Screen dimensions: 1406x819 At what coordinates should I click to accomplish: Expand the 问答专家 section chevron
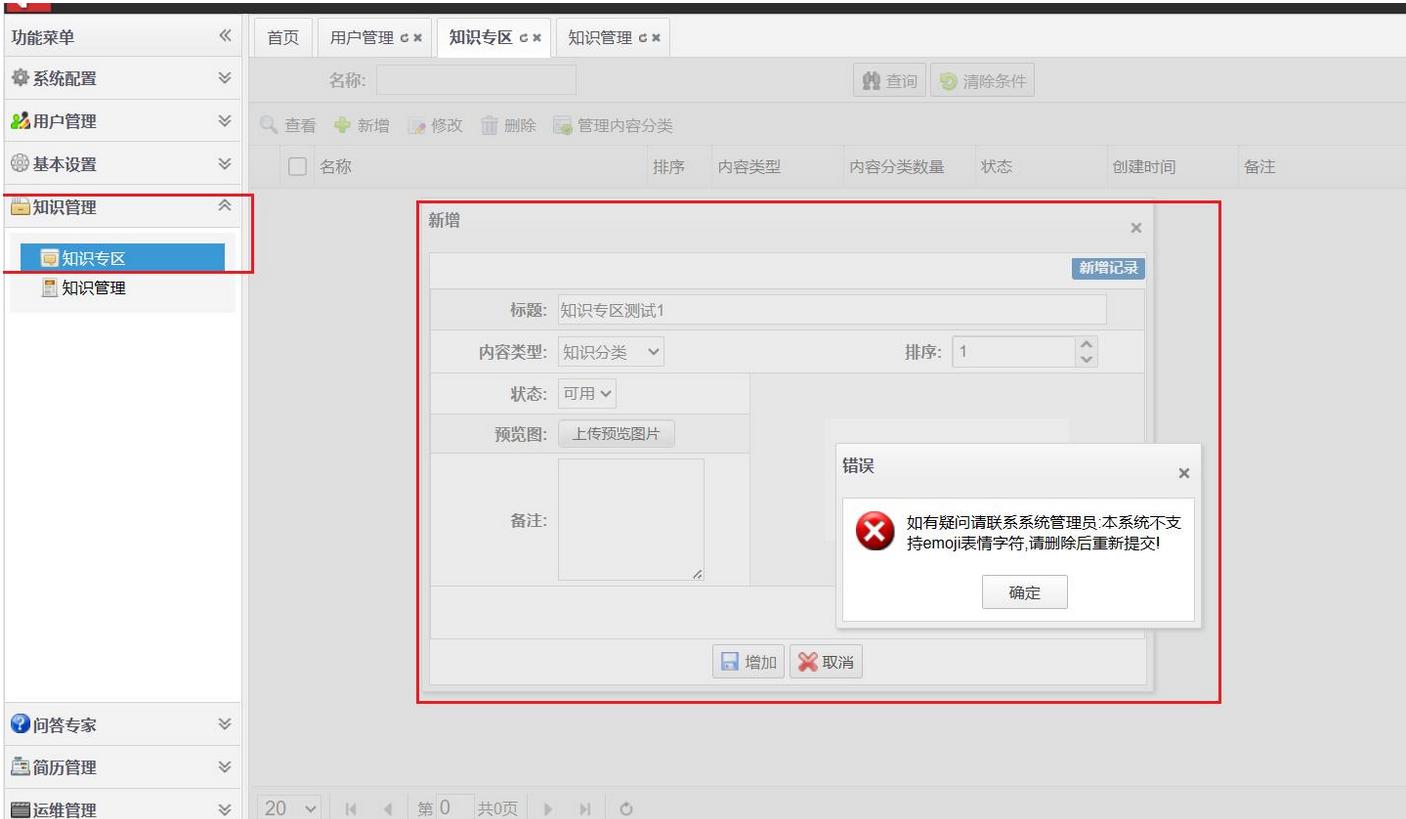tap(225, 724)
